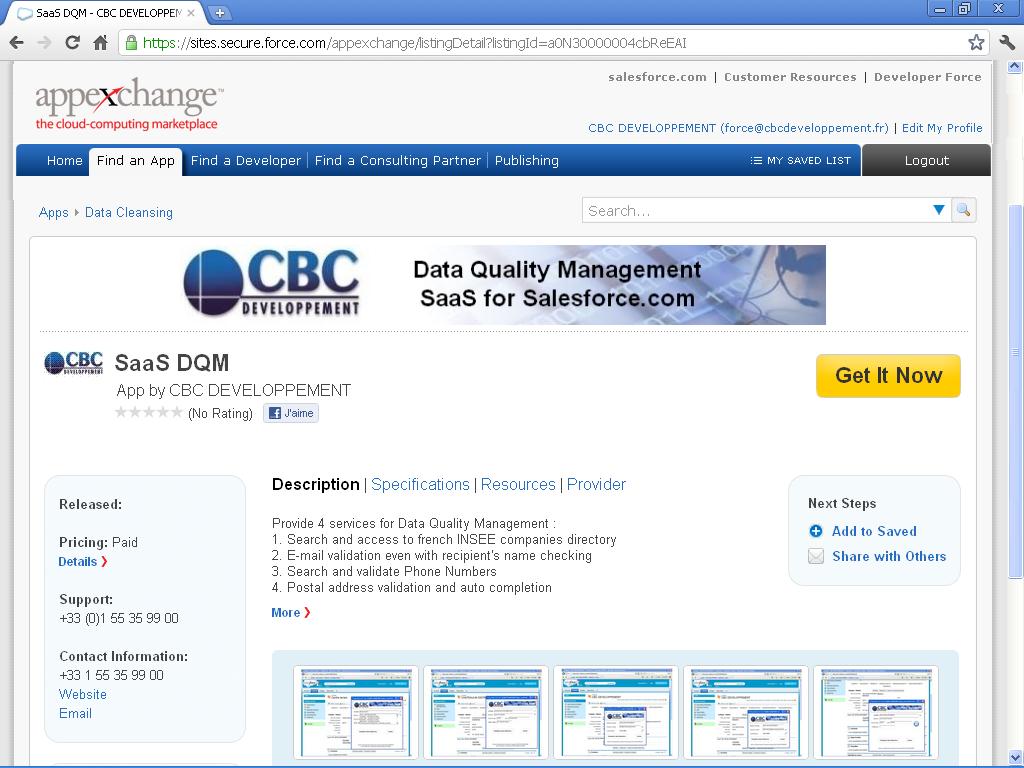Click the Share with Others envelope icon
This screenshot has height=768, width=1024.
(816, 556)
